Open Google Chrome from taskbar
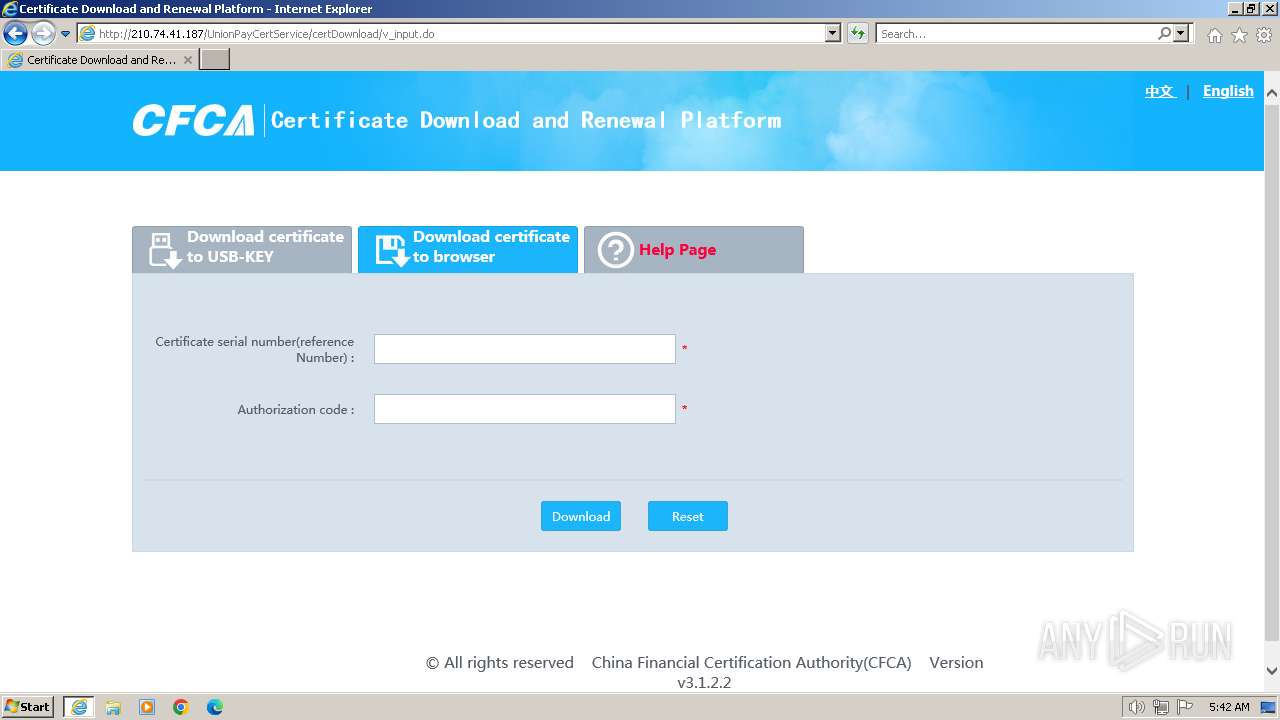Image resolution: width=1280 pixels, height=720 pixels. 181,707
